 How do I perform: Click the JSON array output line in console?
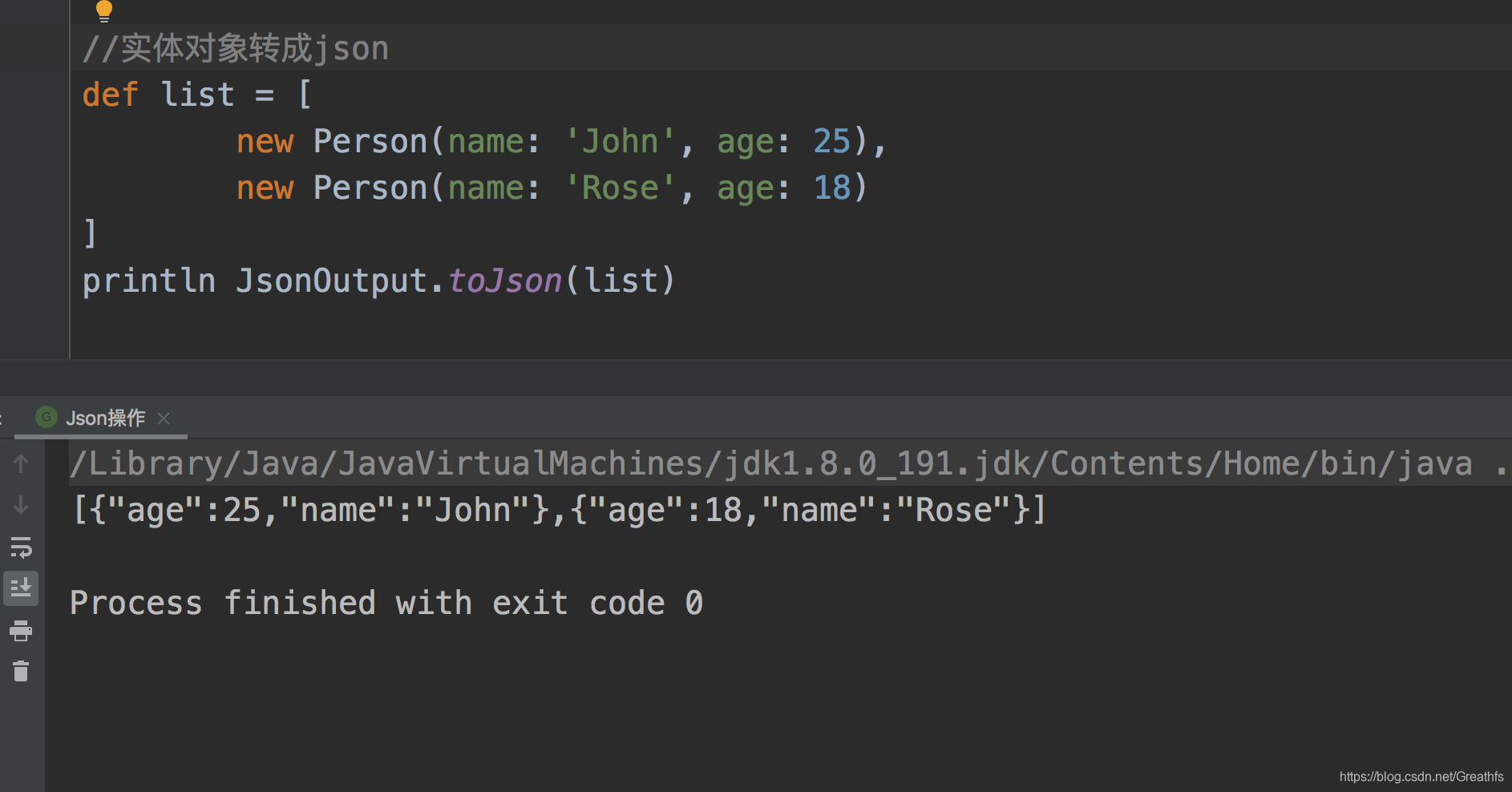pyautogui.click(x=560, y=510)
